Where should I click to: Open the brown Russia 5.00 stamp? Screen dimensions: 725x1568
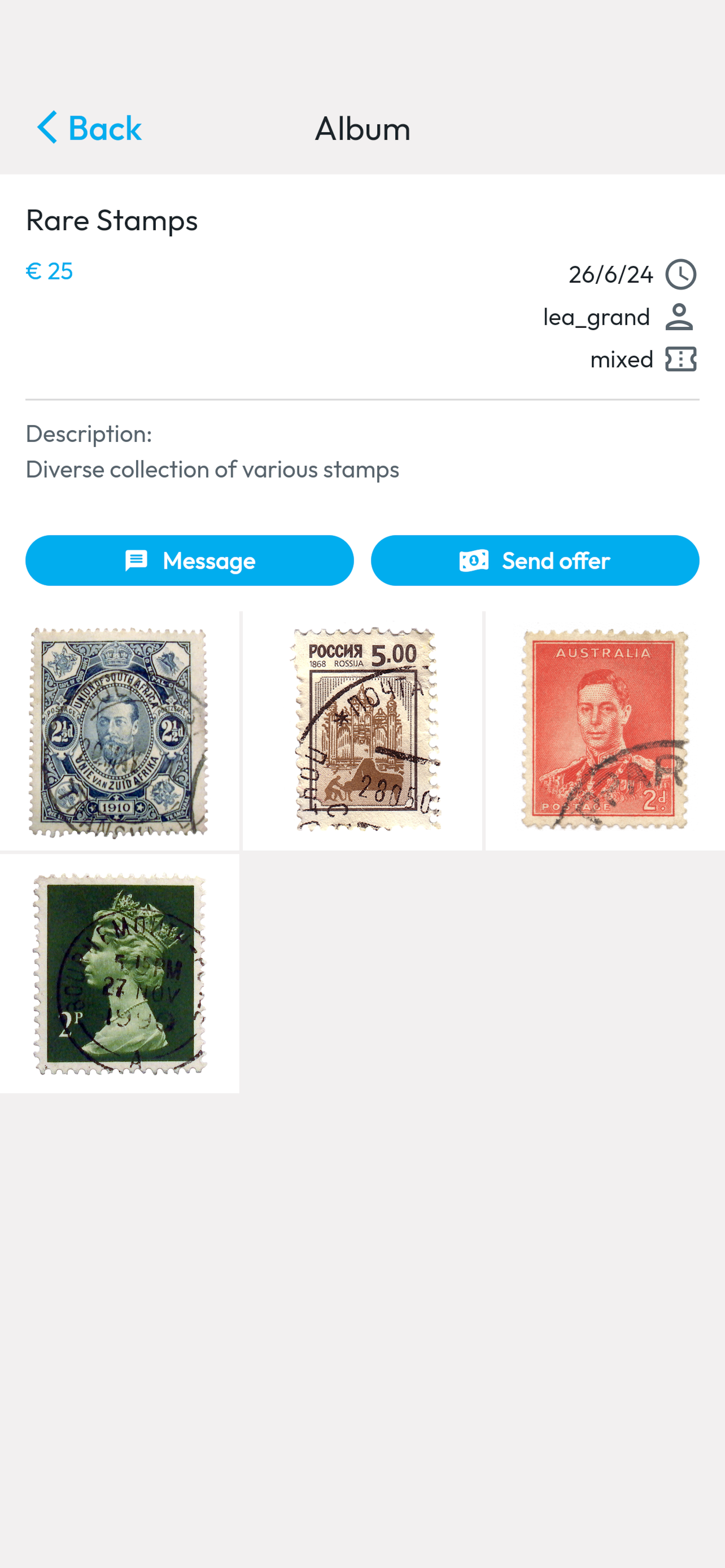pos(362,731)
